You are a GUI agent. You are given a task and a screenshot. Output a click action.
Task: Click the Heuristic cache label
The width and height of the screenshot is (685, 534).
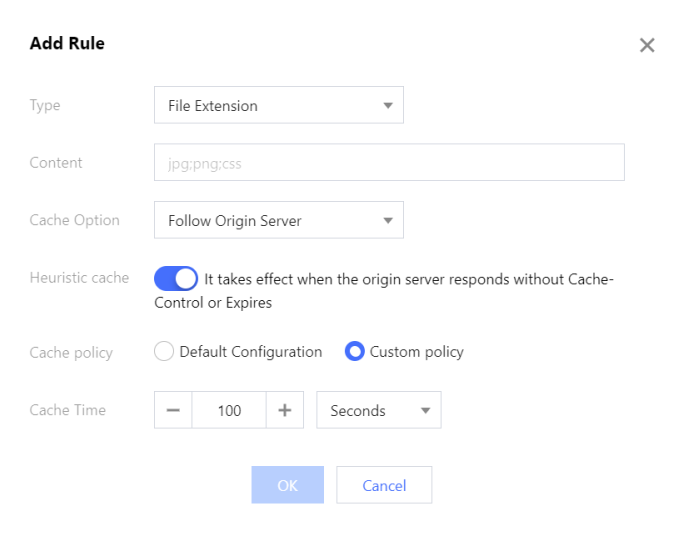[79, 278]
